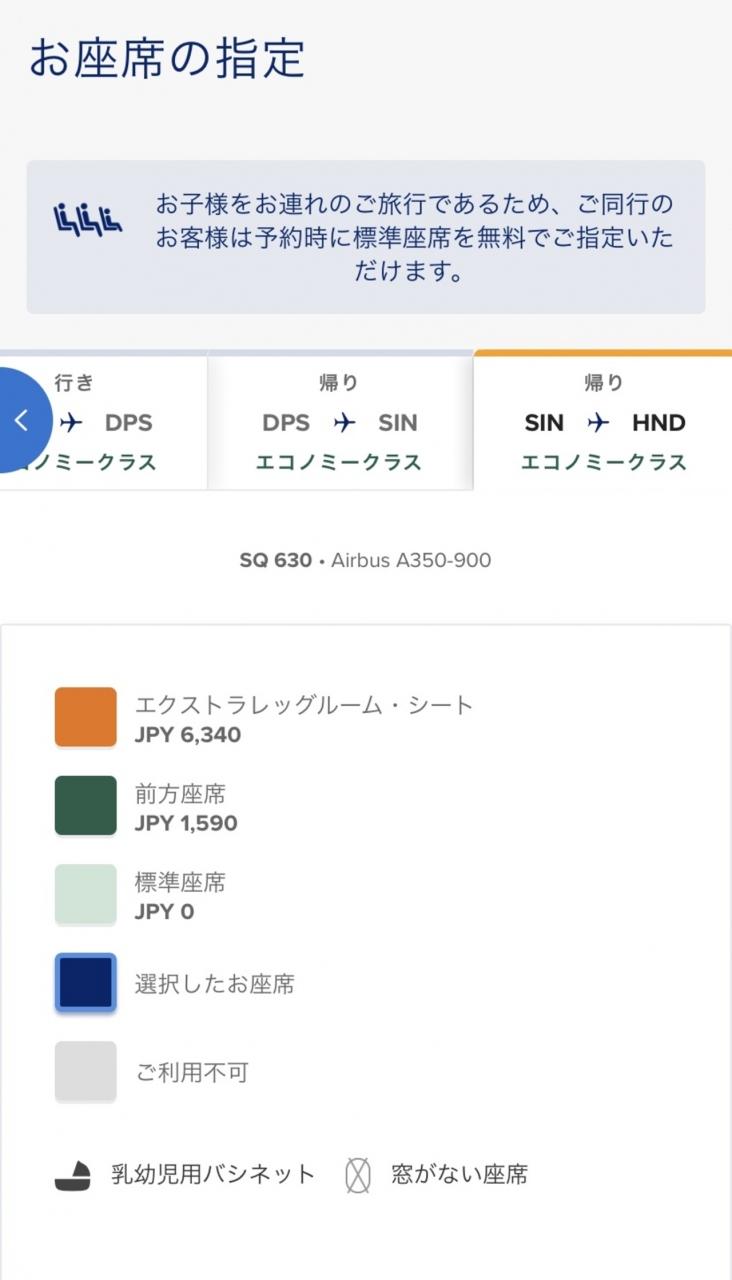Click the dark green 前方座席 swatch
732x1280 pixels.
pyautogui.click(x=85, y=806)
